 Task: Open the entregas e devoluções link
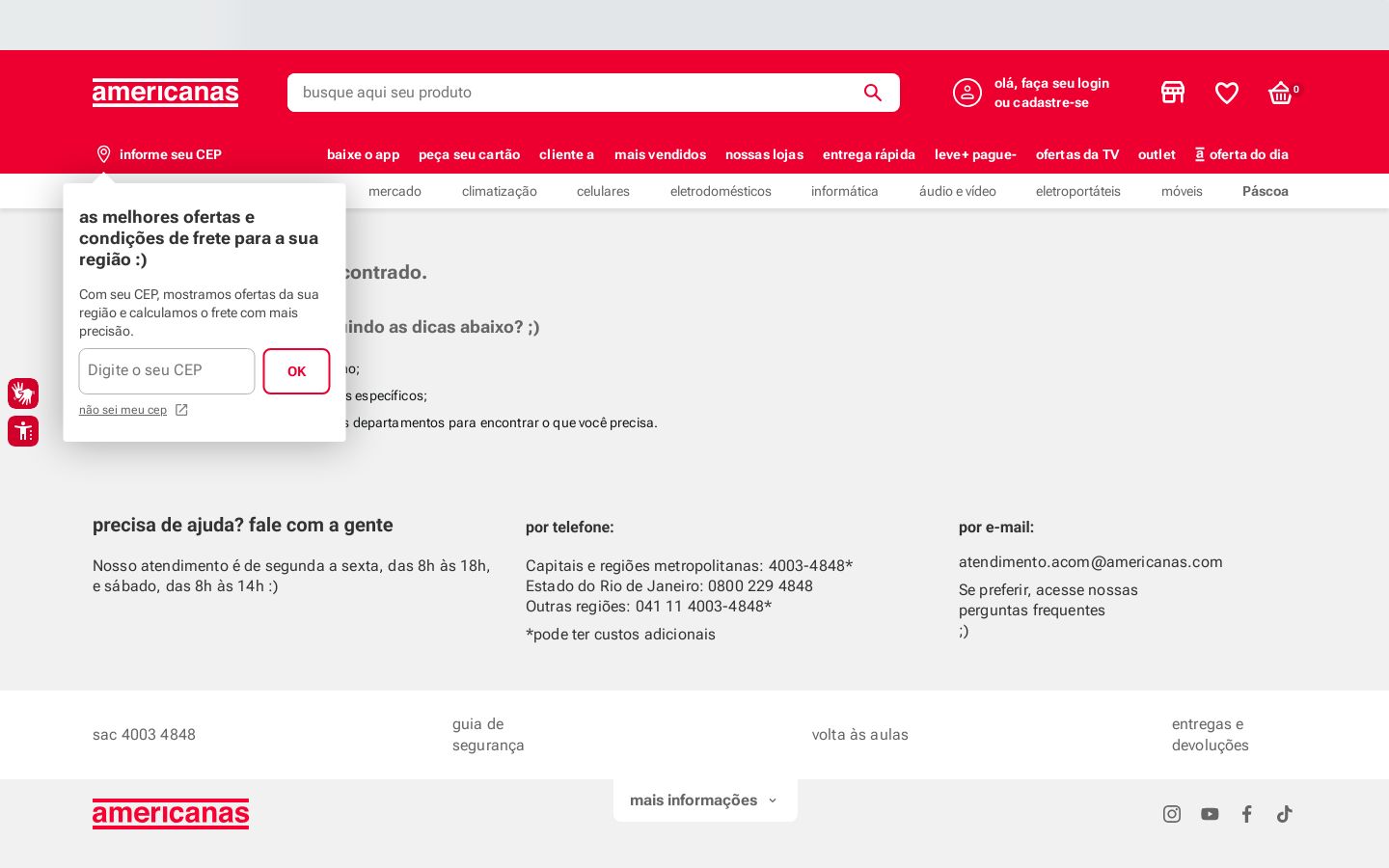point(1211,735)
